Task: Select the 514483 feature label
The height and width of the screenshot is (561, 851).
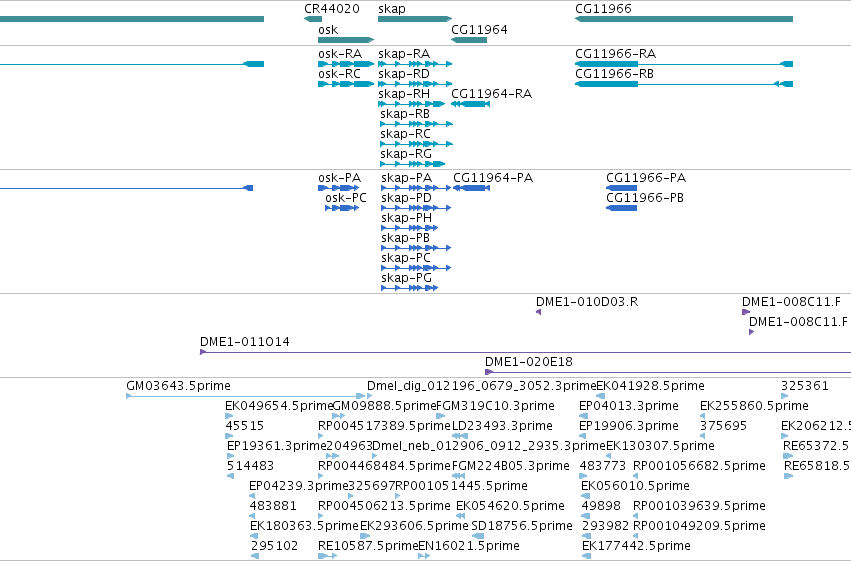Action: coord(250,467)
